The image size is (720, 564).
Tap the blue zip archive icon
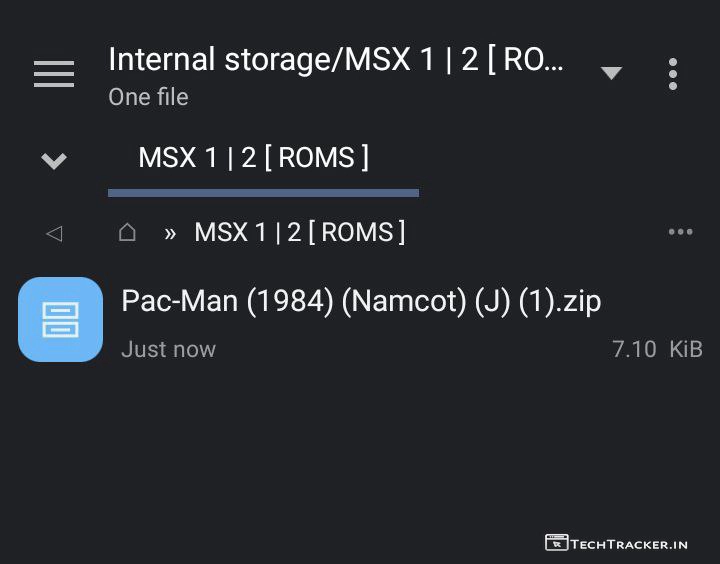(60, 319)
